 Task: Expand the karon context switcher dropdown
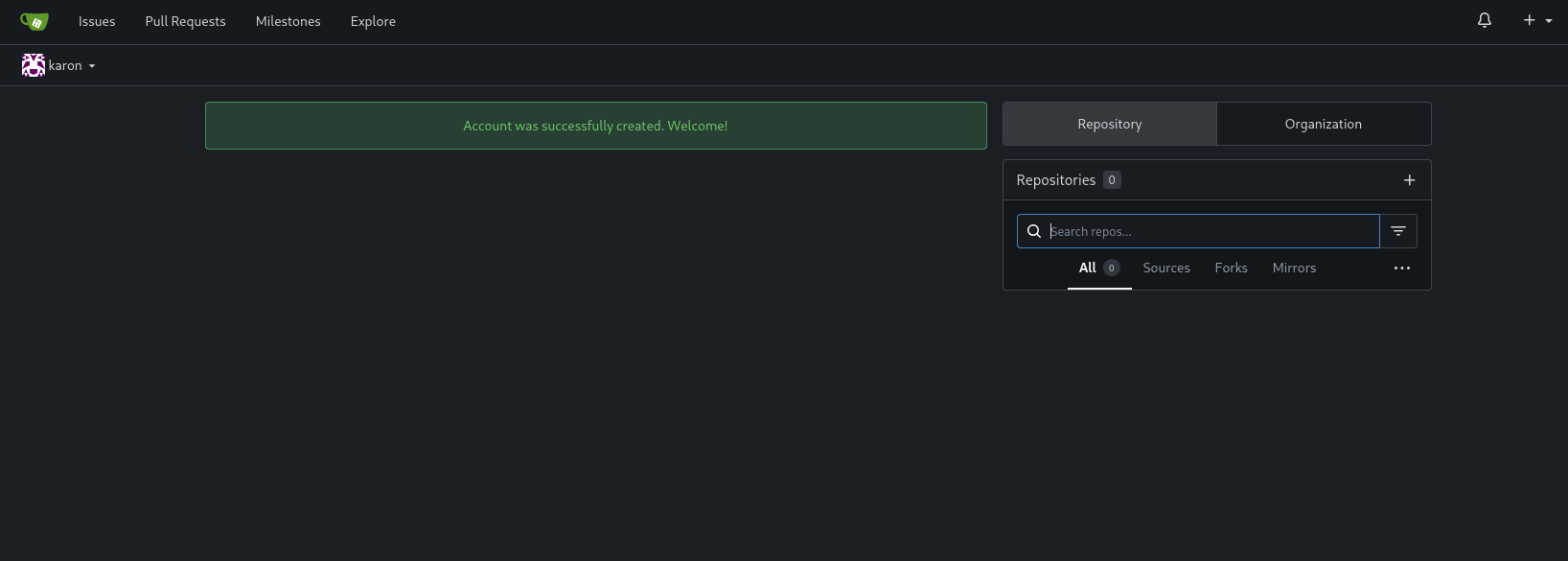pyautogui.click(x=58, y=65)
